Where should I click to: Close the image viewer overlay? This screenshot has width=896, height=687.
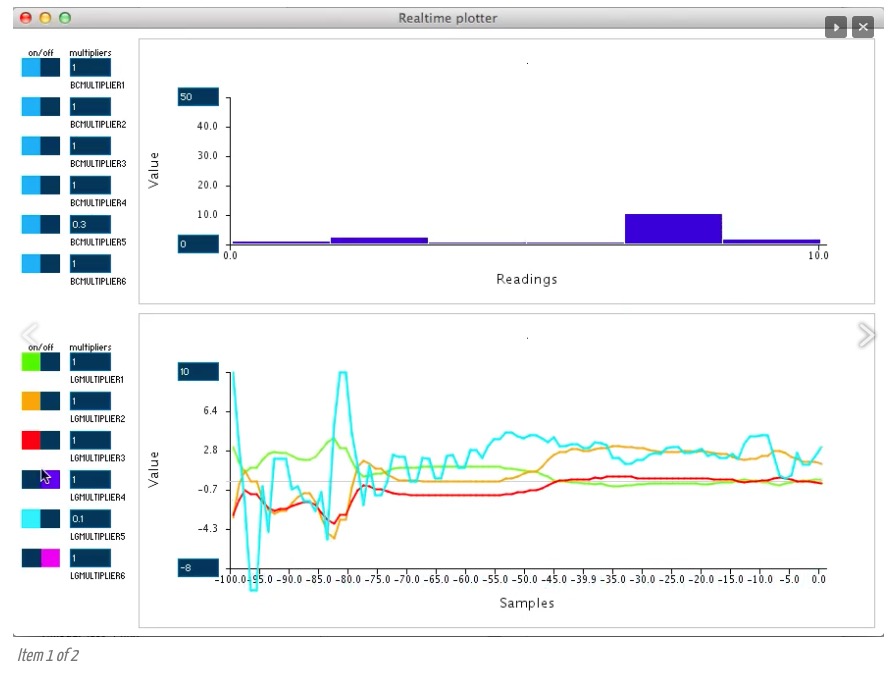pyautogui.click(x=863, y=27)
